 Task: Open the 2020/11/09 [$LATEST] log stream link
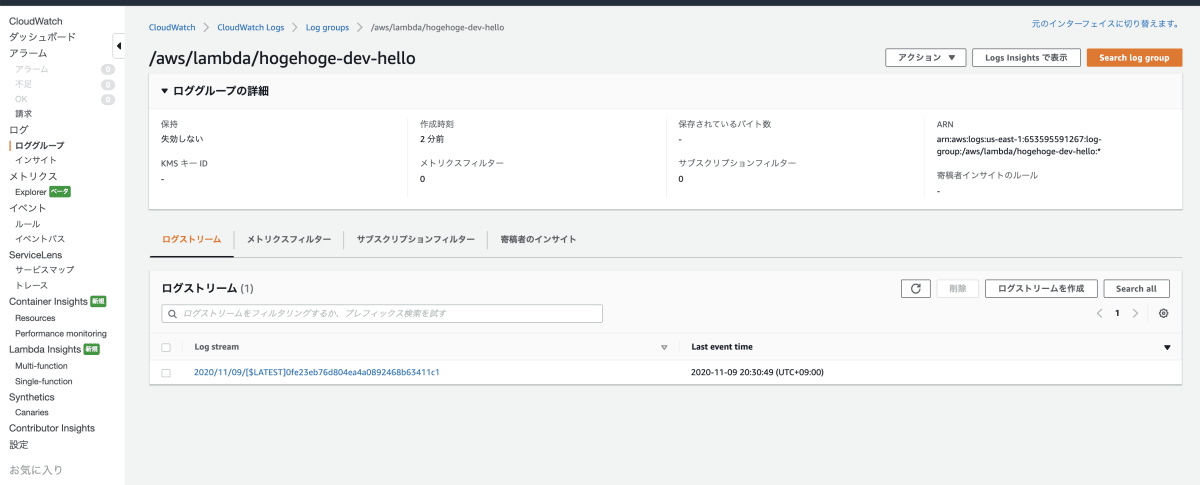(317, 372)
